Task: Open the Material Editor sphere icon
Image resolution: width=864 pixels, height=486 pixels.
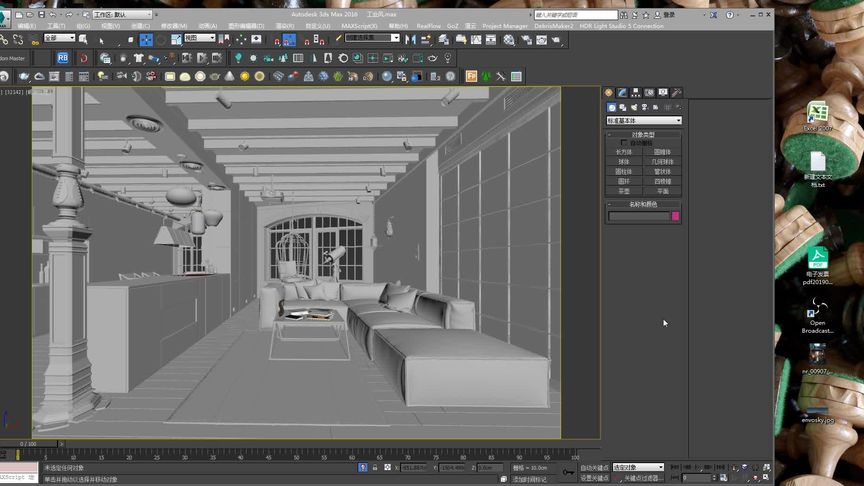Action: click(509, 39)
